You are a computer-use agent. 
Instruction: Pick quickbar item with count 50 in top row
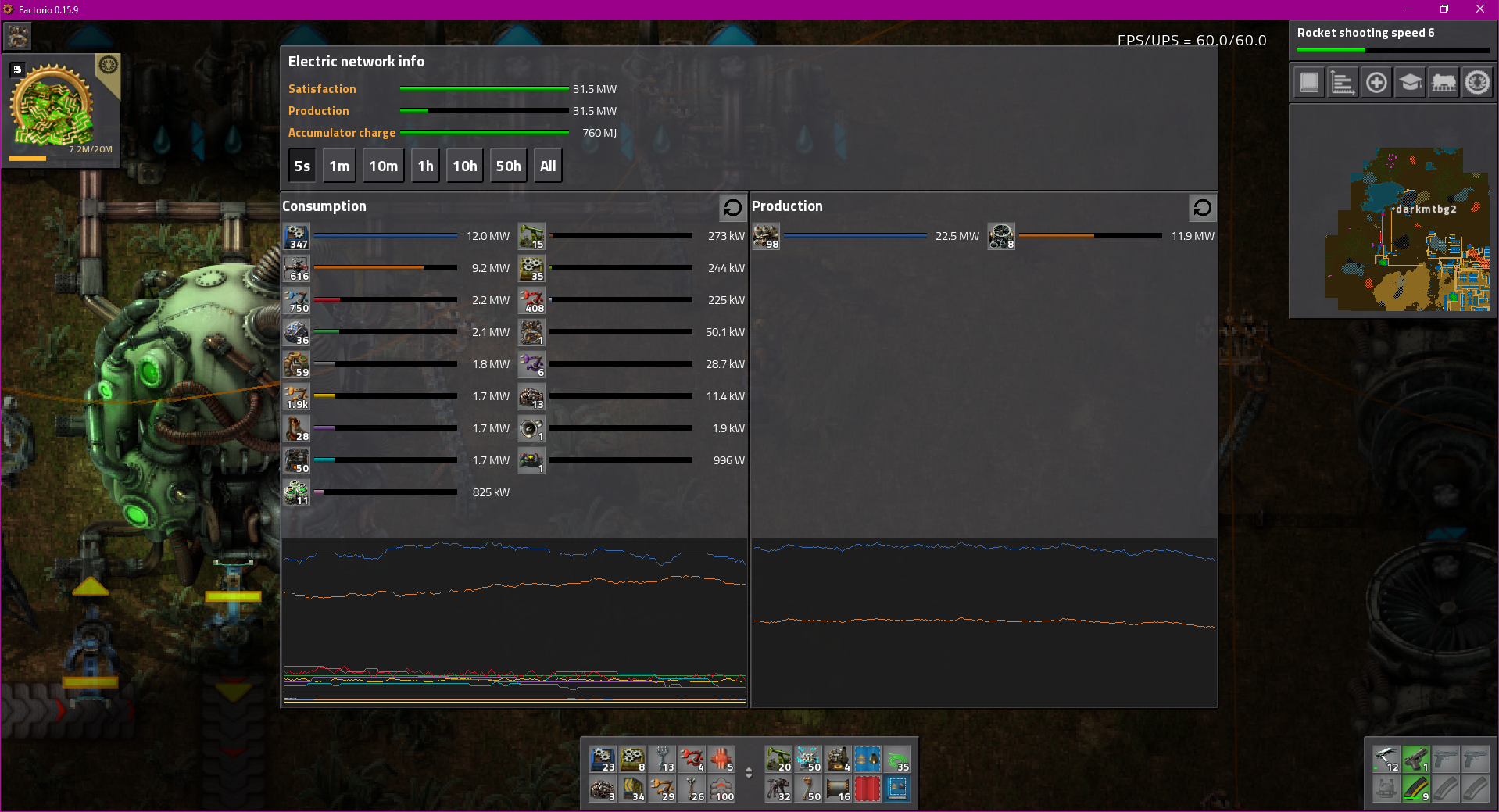coord(808,759)
